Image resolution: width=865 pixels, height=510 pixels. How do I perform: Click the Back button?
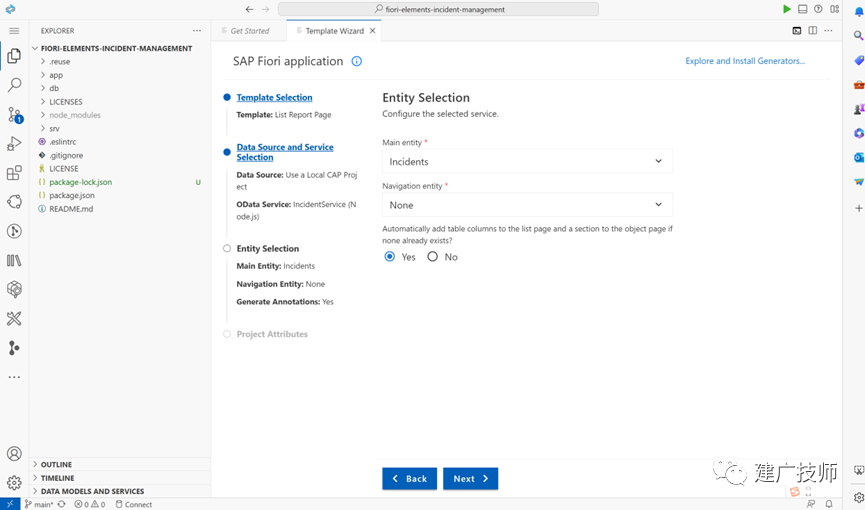409,479
